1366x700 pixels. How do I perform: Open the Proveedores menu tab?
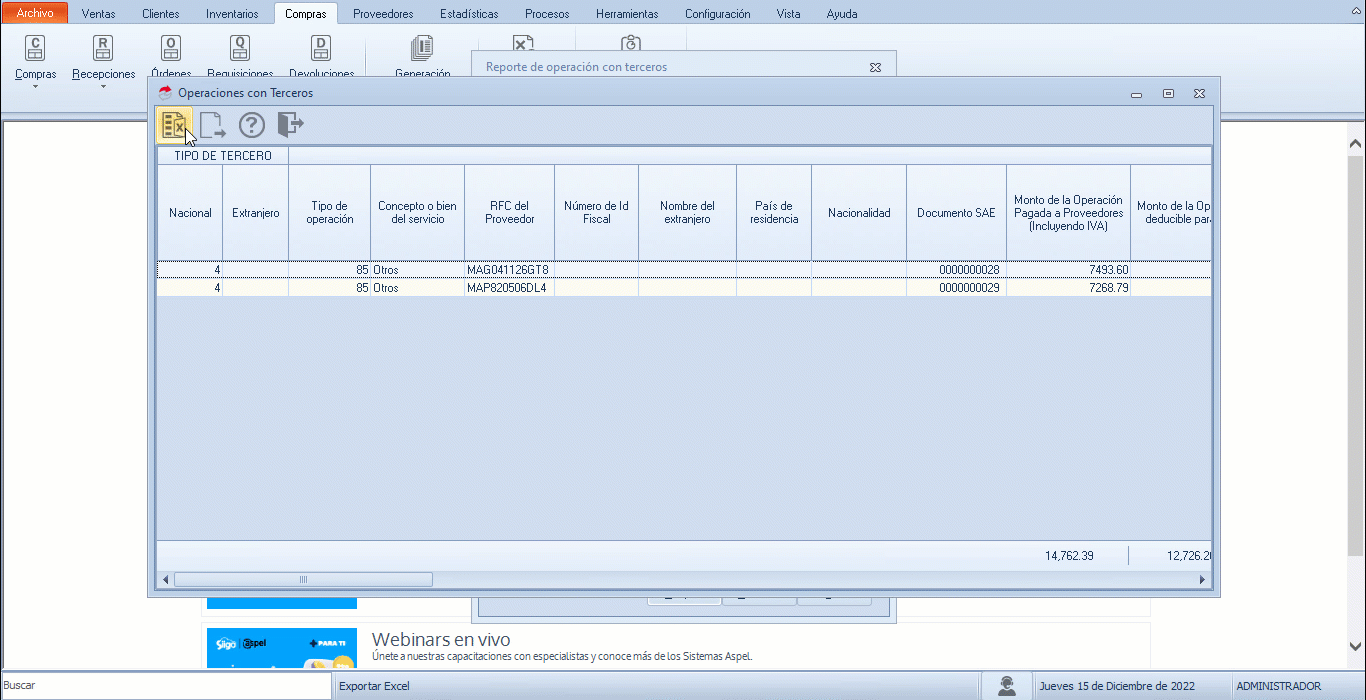[x=383, y=14]
